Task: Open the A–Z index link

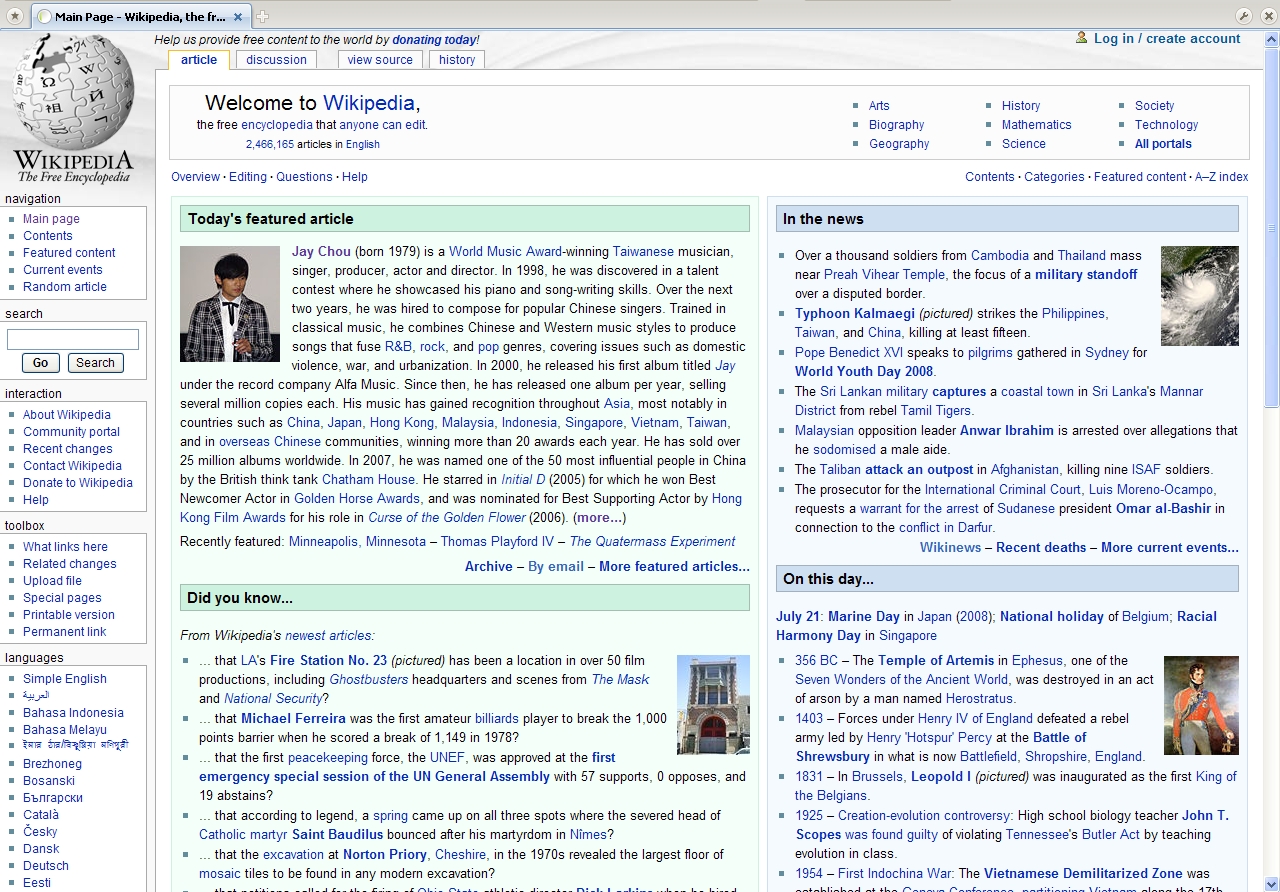Action: pos(1221,177)
